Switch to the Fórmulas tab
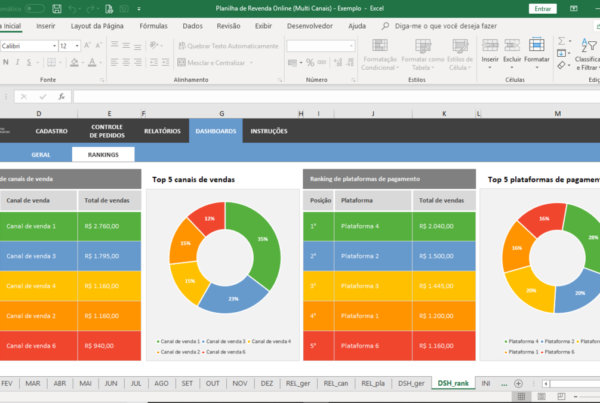 click(153, 26)
